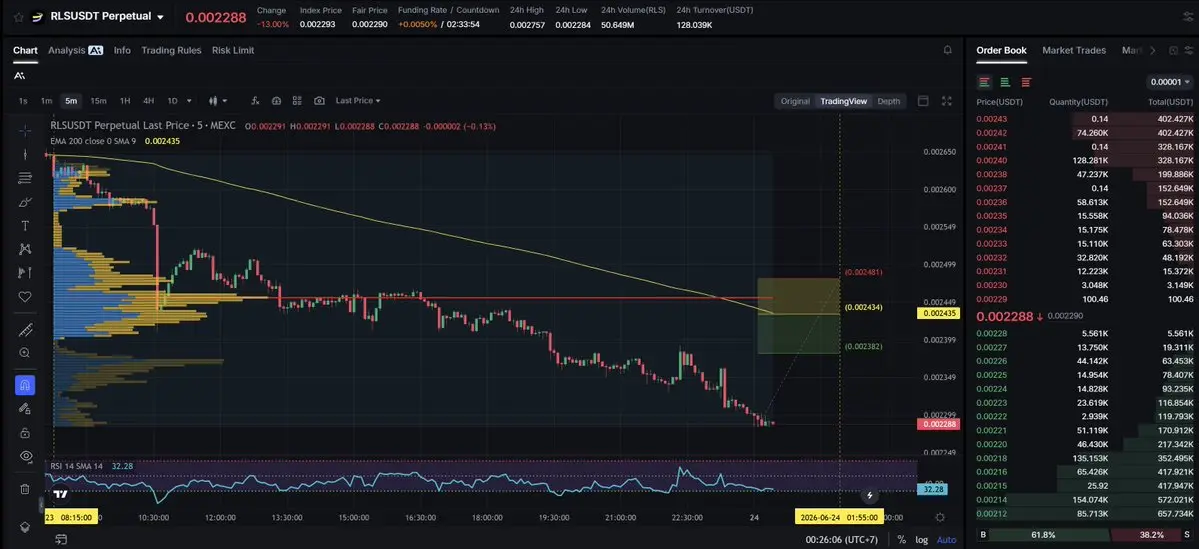This screenshot has height=549, width=1199.
Task: Open the pattern drawing tool
Action: coord(25,249)
